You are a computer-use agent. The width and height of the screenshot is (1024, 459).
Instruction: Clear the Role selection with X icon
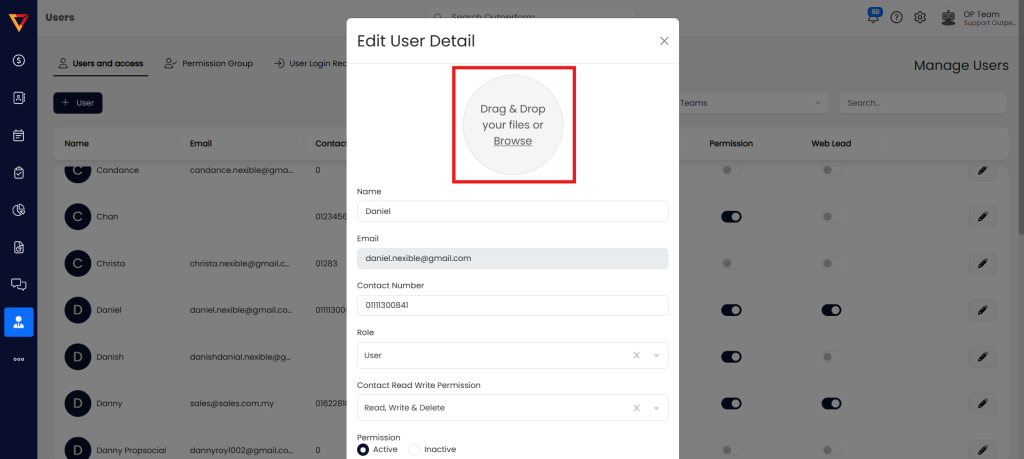click(636, 355)
